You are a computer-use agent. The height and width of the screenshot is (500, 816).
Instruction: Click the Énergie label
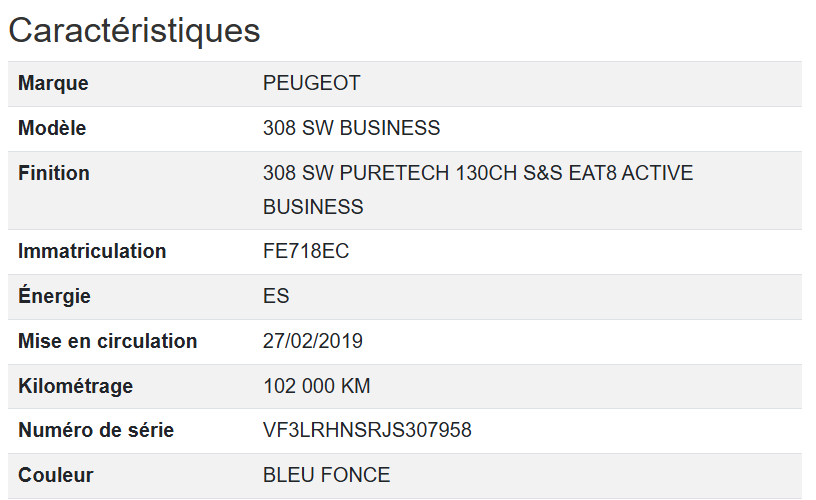click(54, 296)
